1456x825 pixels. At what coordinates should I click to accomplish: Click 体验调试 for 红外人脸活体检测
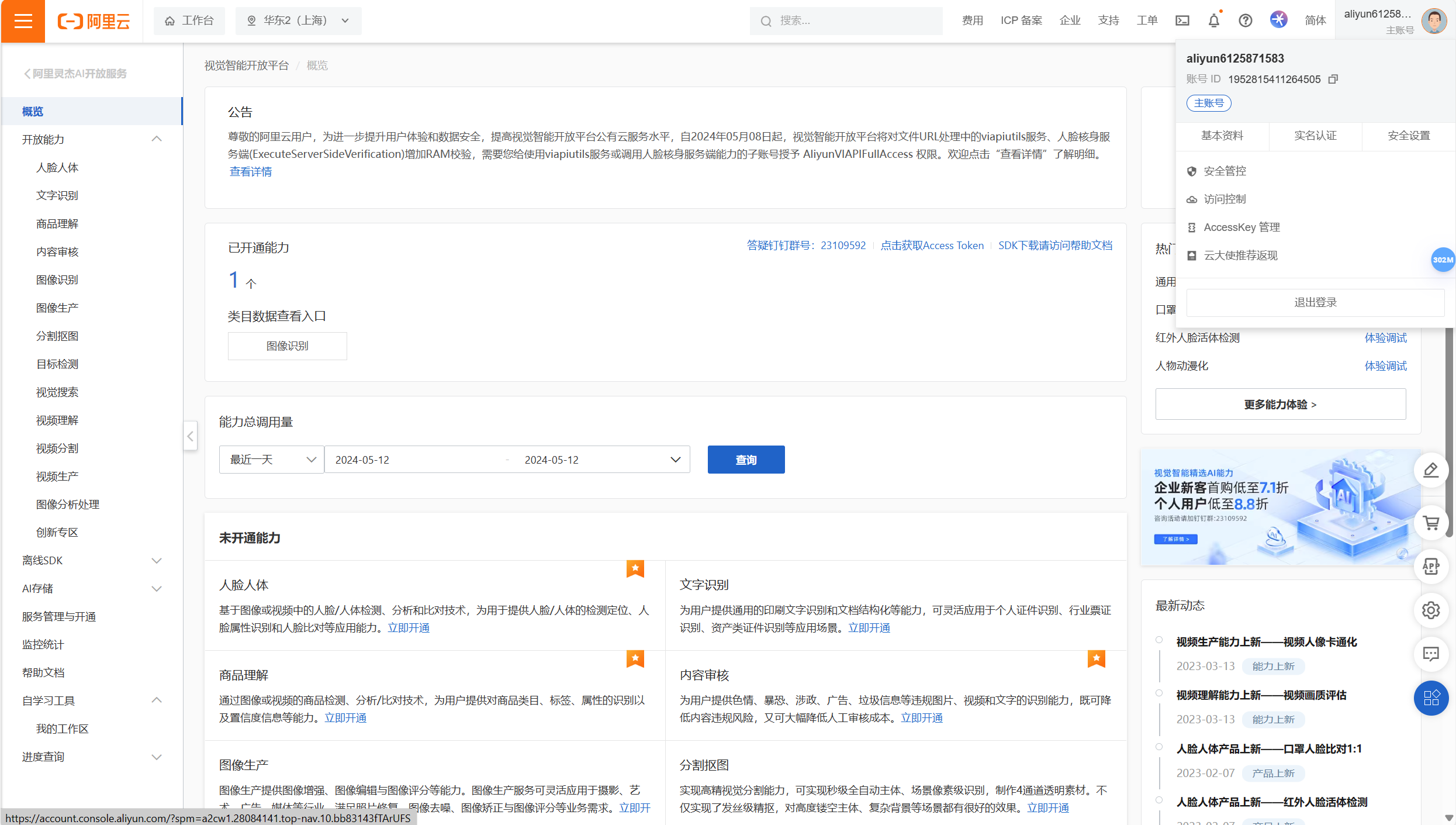[1385, 337]
